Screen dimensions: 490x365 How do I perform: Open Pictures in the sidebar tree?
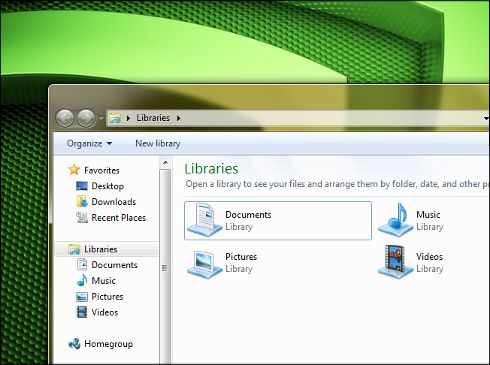pos(107,296)
